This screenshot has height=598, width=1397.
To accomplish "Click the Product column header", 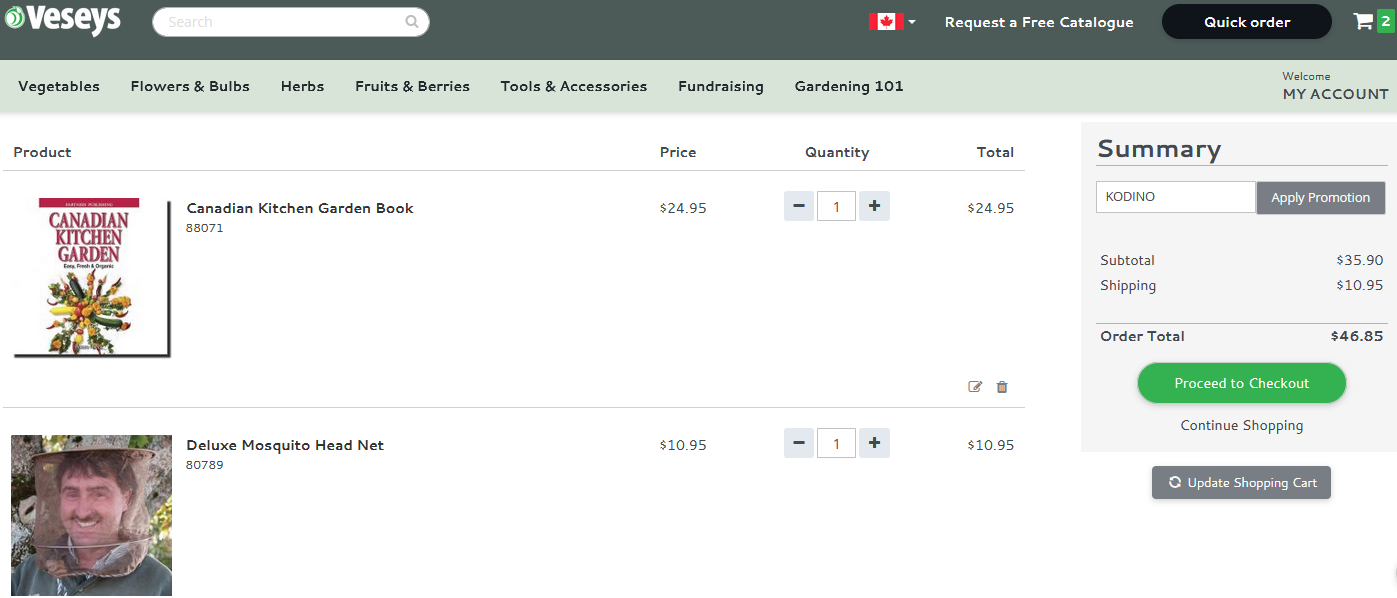I will point(42,152).
